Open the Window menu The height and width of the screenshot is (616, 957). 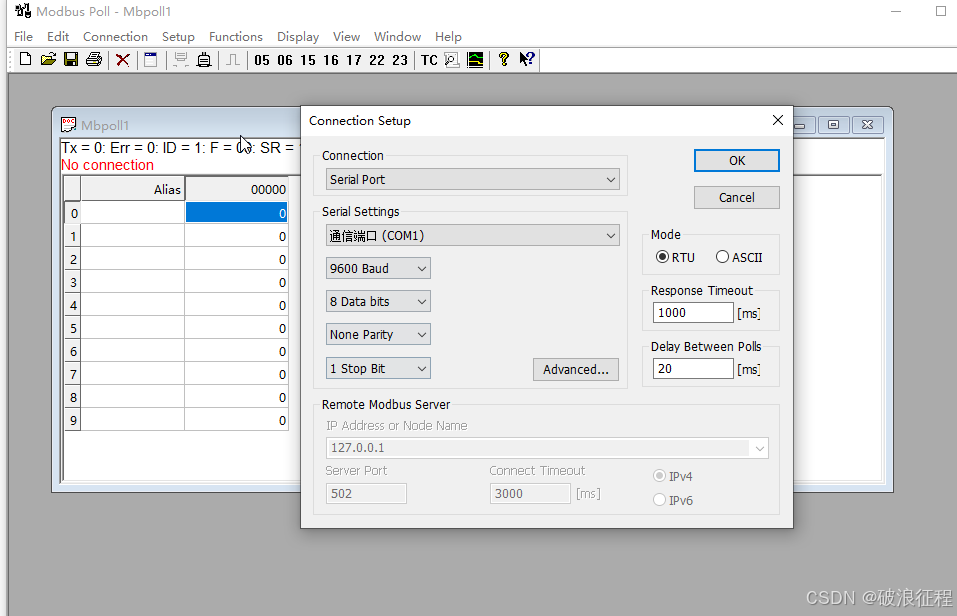coord(397,37)
